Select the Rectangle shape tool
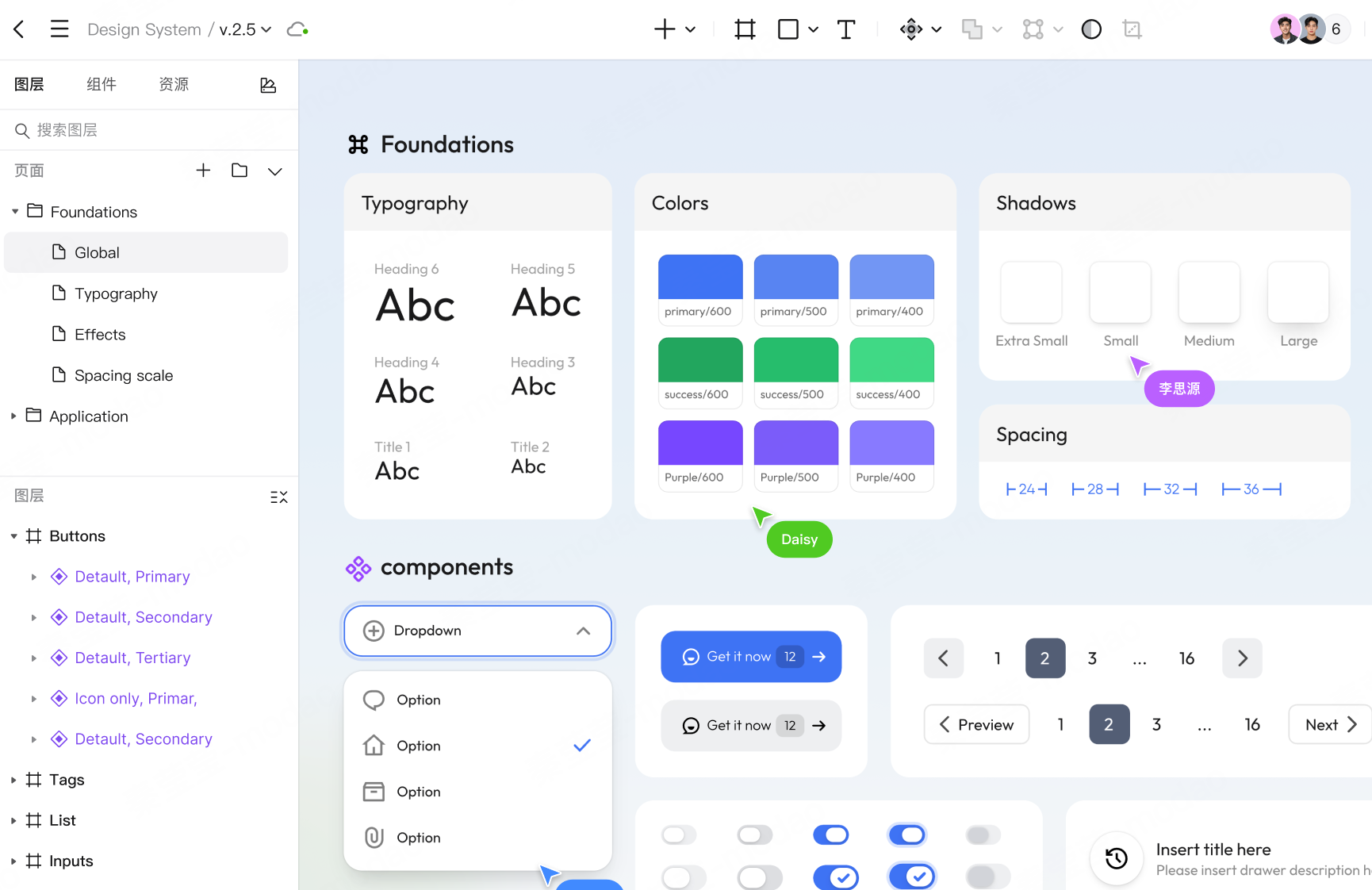1372x890 pixels. pos(788,29)
